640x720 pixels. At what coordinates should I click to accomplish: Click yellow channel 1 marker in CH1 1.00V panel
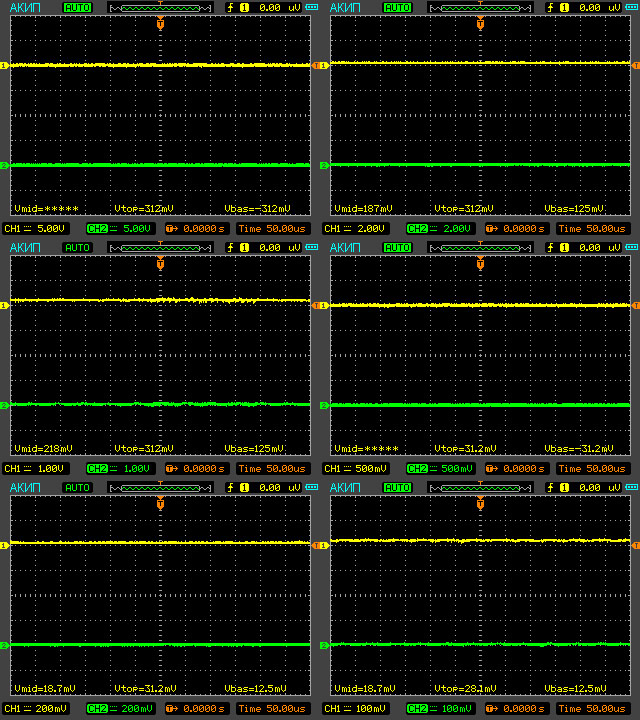point(4,305)
